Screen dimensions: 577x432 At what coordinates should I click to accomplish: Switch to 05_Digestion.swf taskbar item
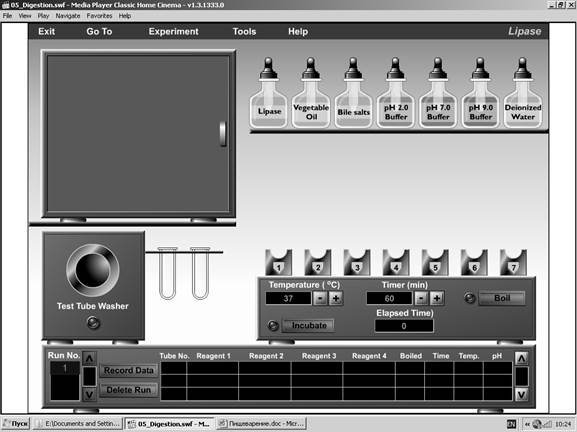click(x=169, y=424)
